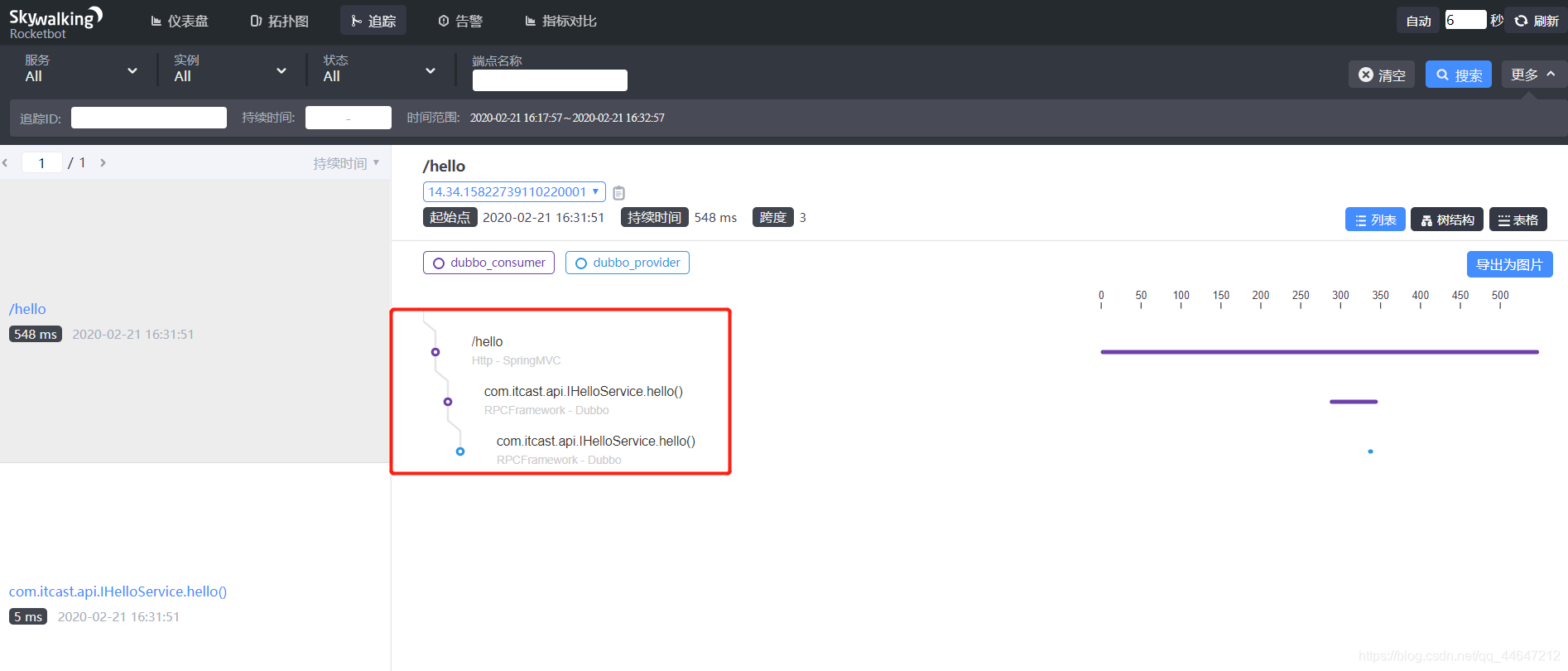Viewport: 1568px width, 671px height.
Task: Click the page number input box
Action: [41, 162]
